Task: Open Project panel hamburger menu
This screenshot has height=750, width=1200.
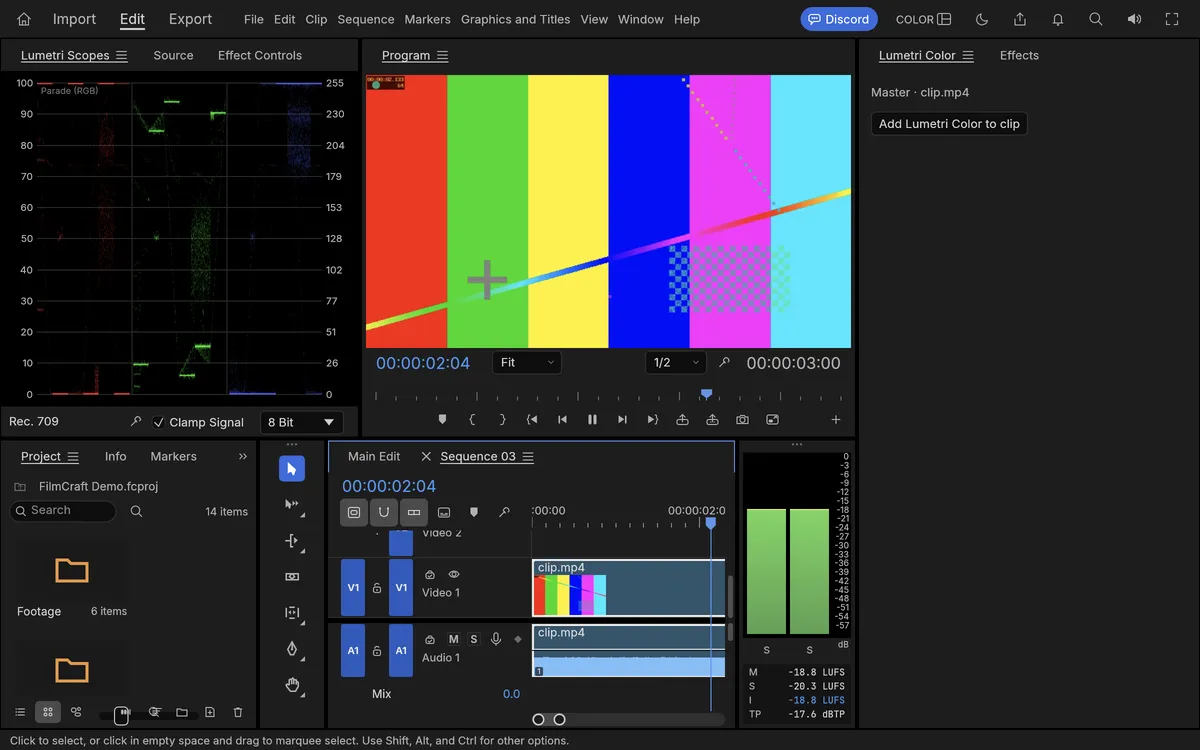Action: pos(73,456)
